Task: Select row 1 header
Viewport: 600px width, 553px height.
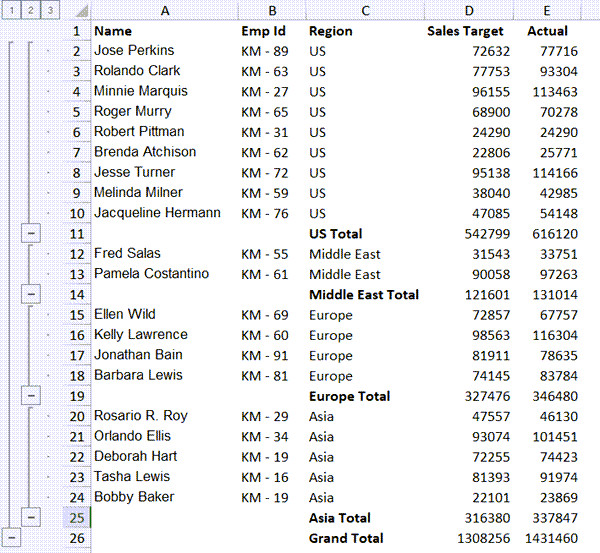Action: coord(76,30)
